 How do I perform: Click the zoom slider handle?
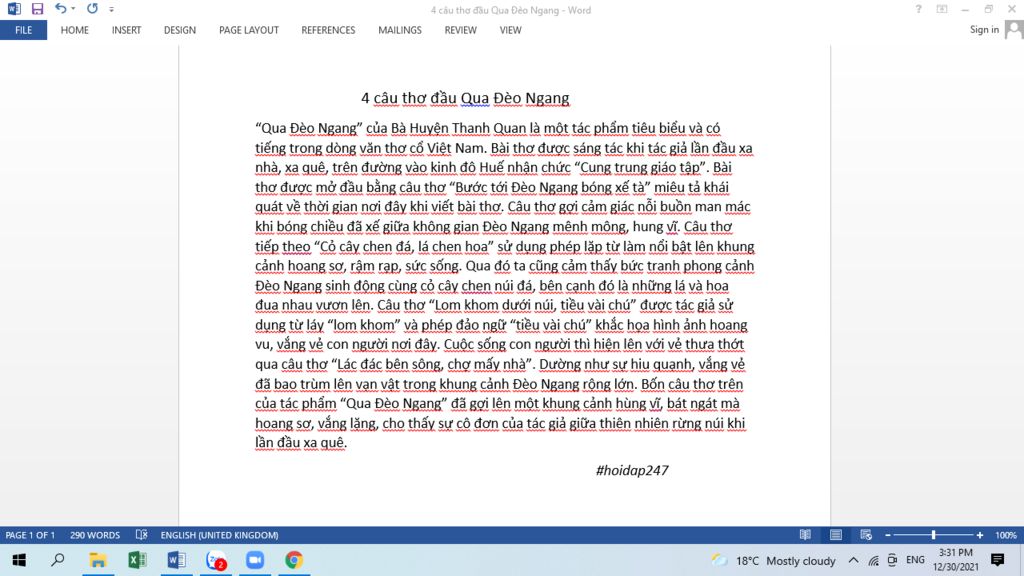pyautogui.click(x=933, y=535)
